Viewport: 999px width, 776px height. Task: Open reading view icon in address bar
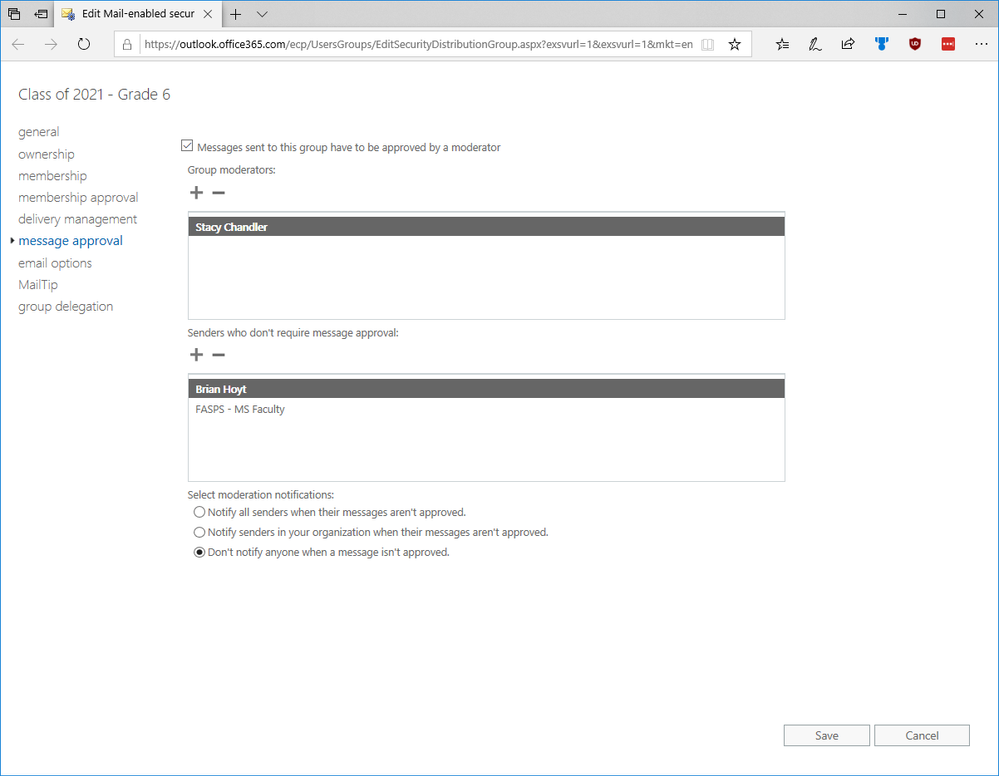click(707, 44)
